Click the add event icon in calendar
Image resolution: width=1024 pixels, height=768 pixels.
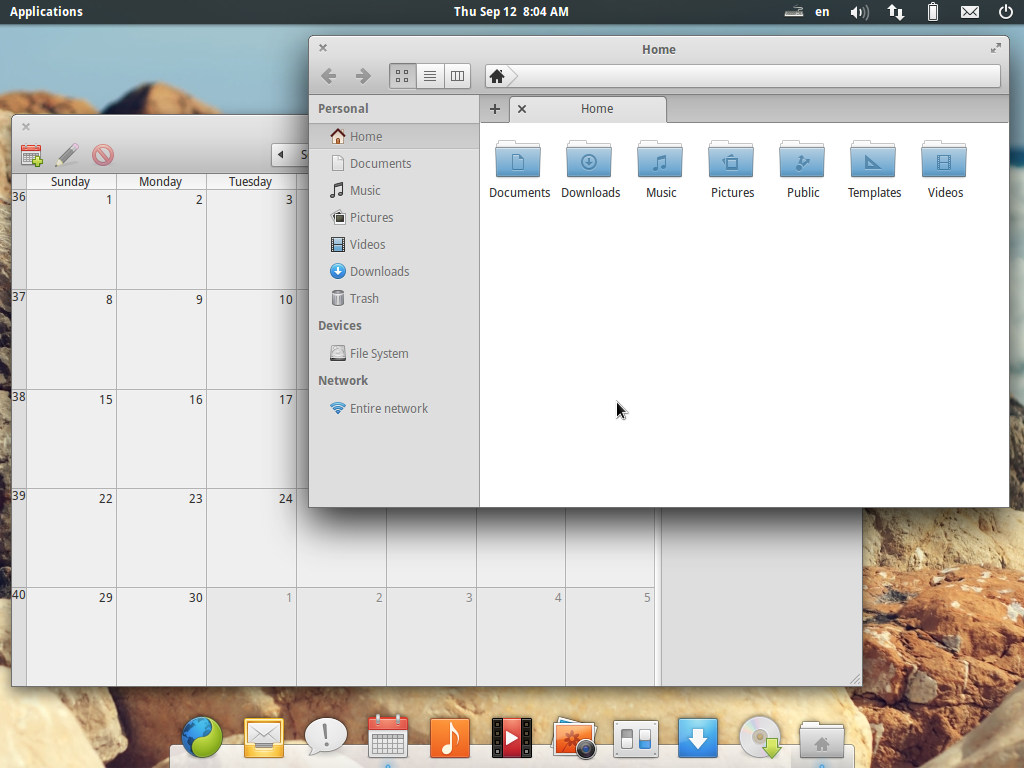coord(32,155)
